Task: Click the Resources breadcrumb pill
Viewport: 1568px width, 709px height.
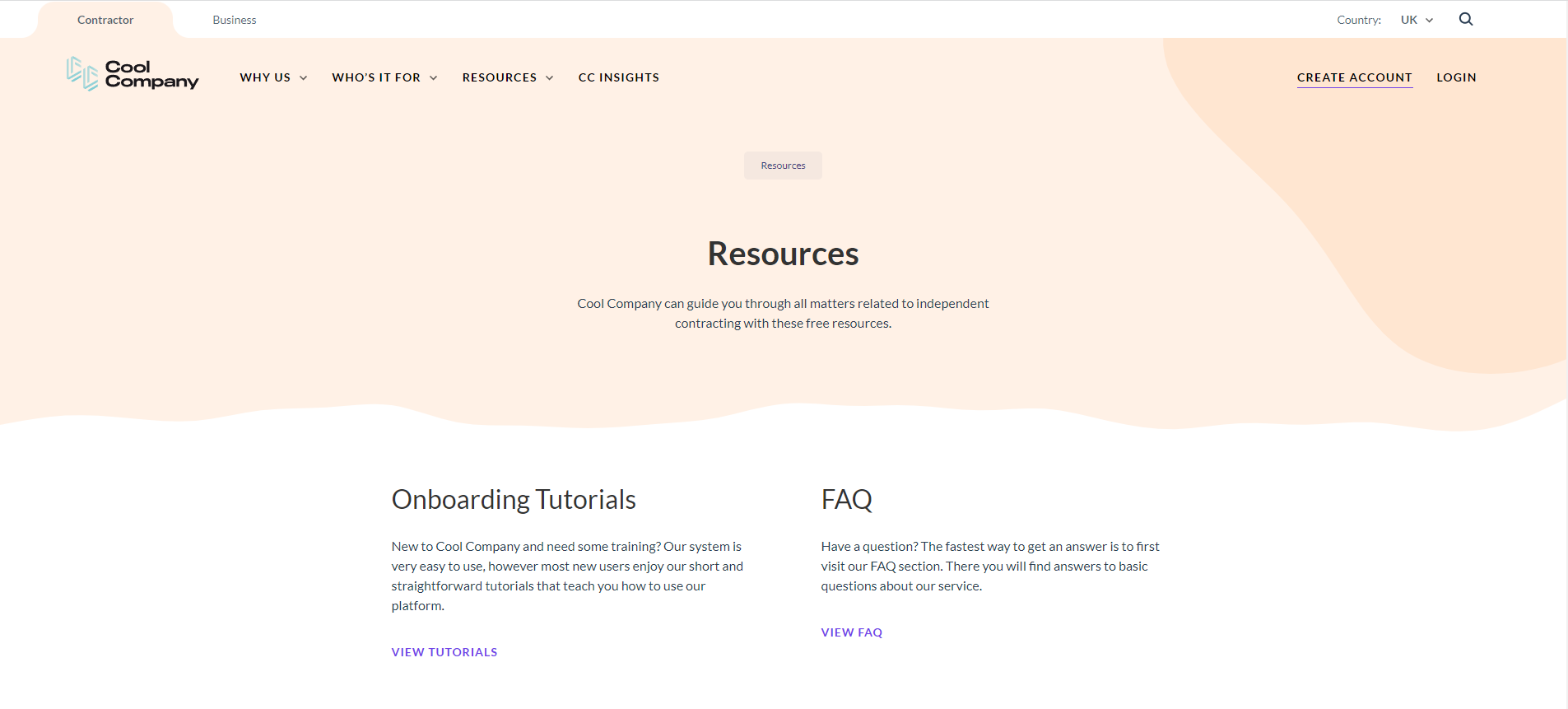Action: pos(783,166)
